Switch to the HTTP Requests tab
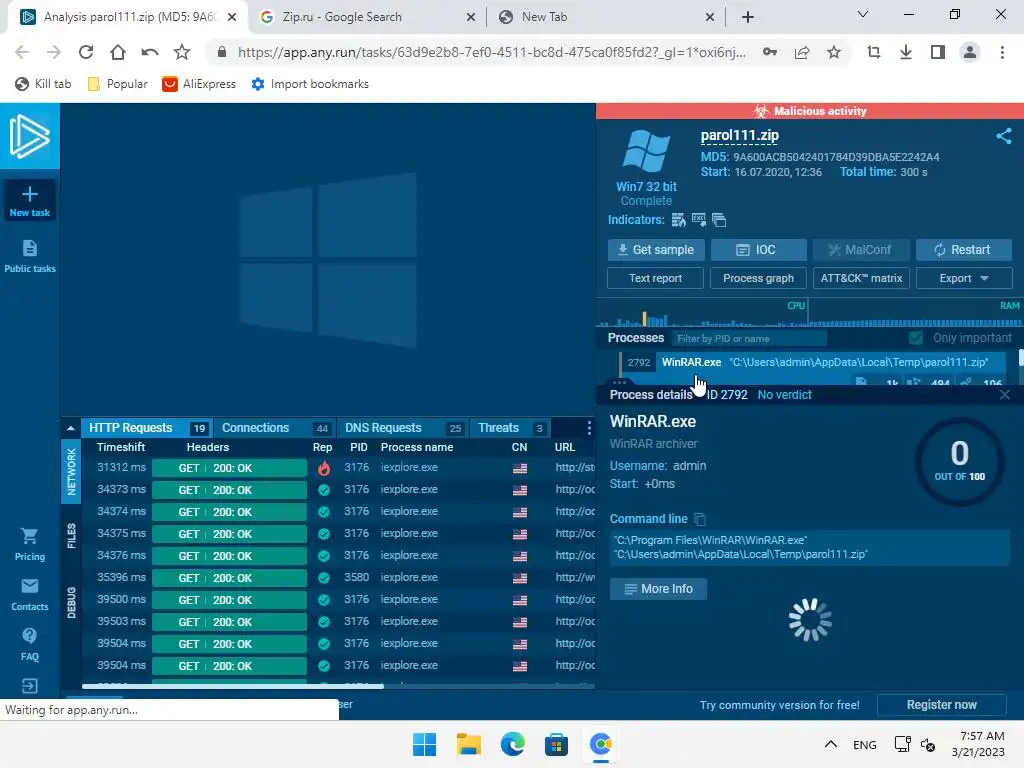 tap(146, 428)
